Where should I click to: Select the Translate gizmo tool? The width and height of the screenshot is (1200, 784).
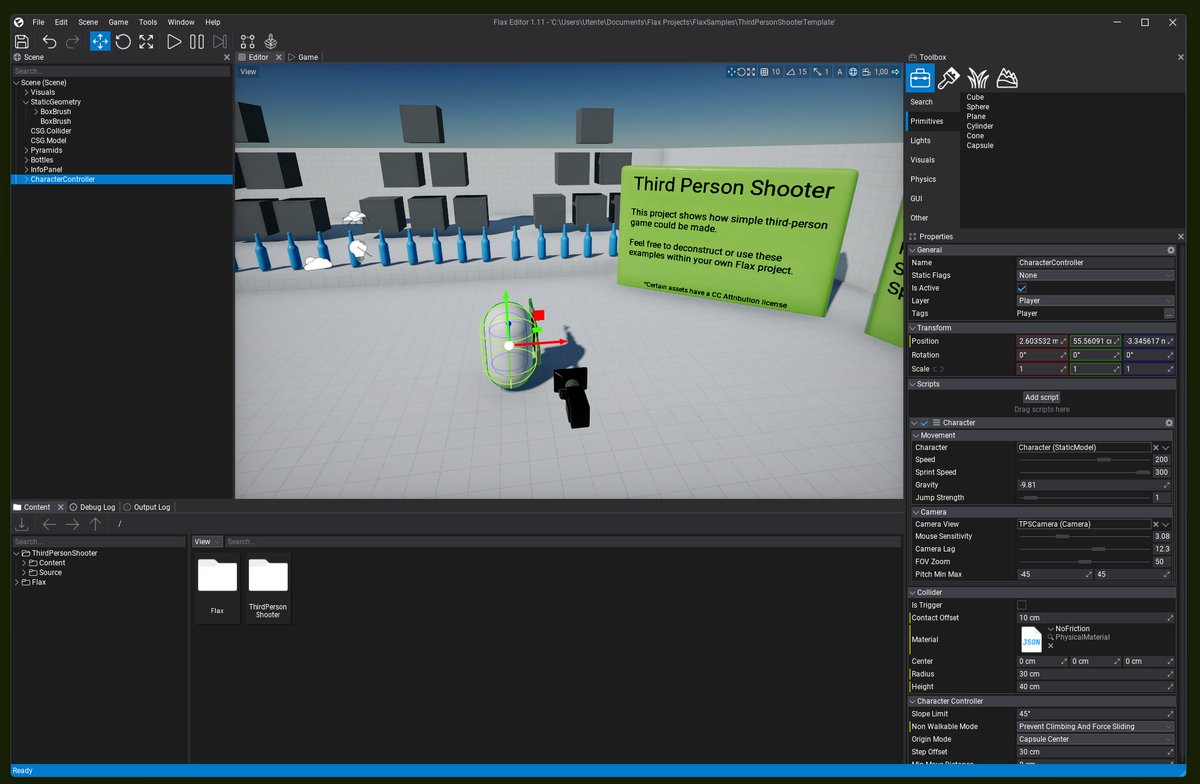pyautogui.click(x=100, y=41)
